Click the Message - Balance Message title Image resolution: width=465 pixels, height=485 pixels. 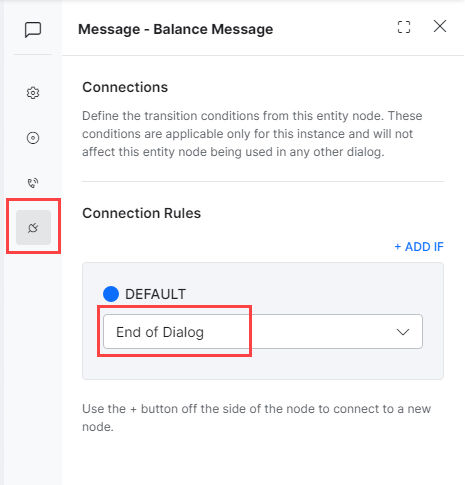coord(176,29)
